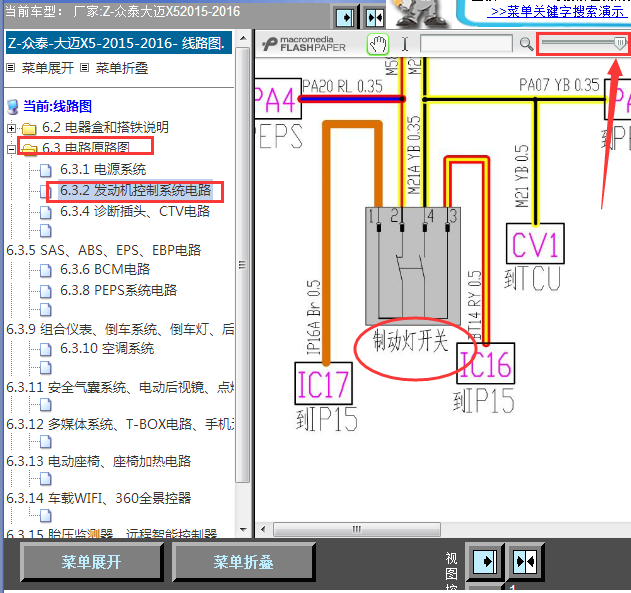631x593 pixels.
Task: Click the 制动灯开关 label in diagram
Action: coord(410,340)
